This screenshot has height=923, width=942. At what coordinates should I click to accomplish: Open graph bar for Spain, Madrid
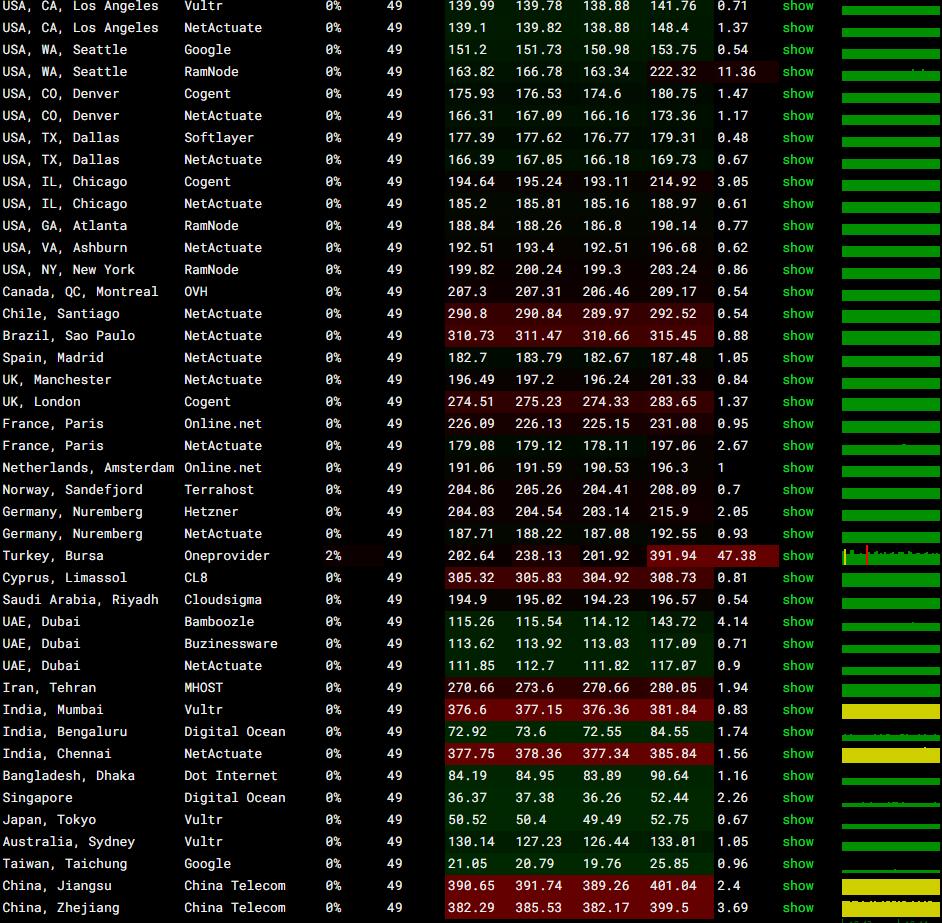click(x=892, y=361)
